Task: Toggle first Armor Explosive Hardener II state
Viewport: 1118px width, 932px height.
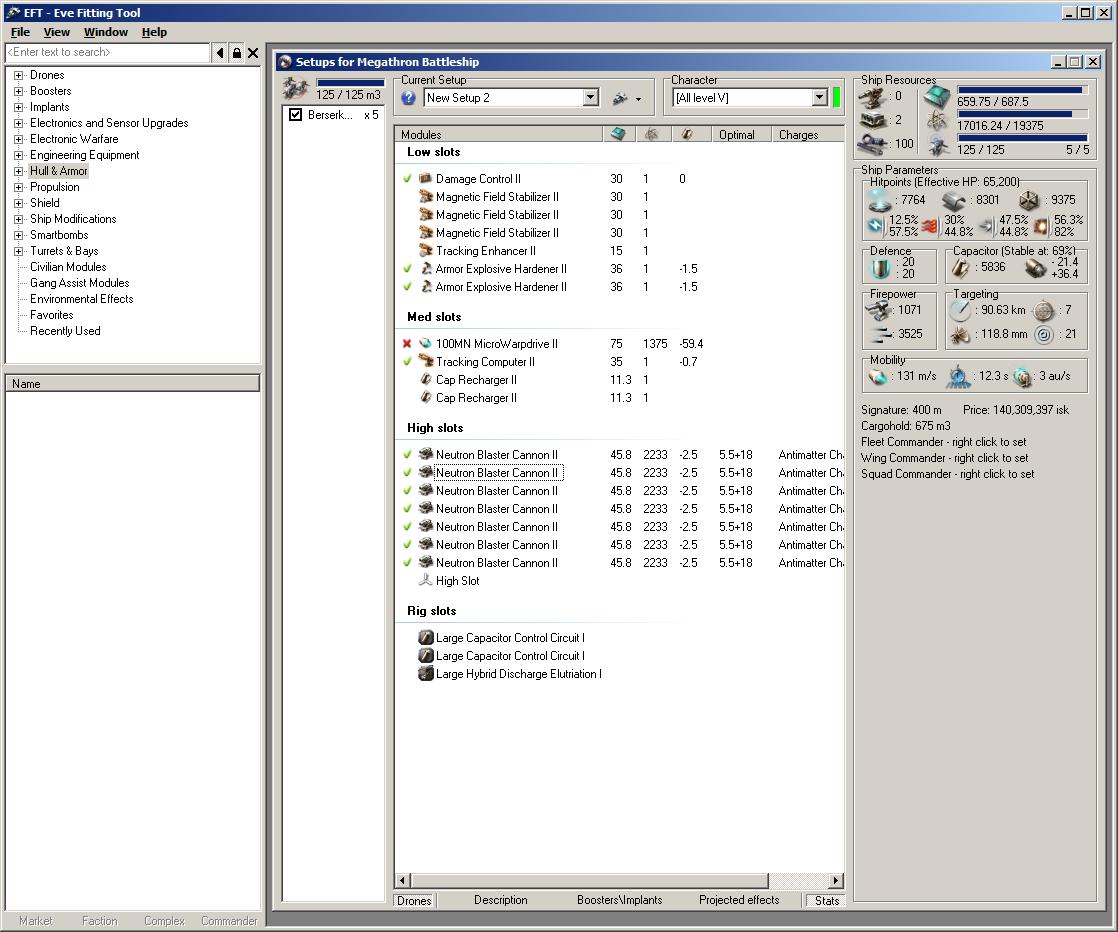Action: (x=407, y=269)
